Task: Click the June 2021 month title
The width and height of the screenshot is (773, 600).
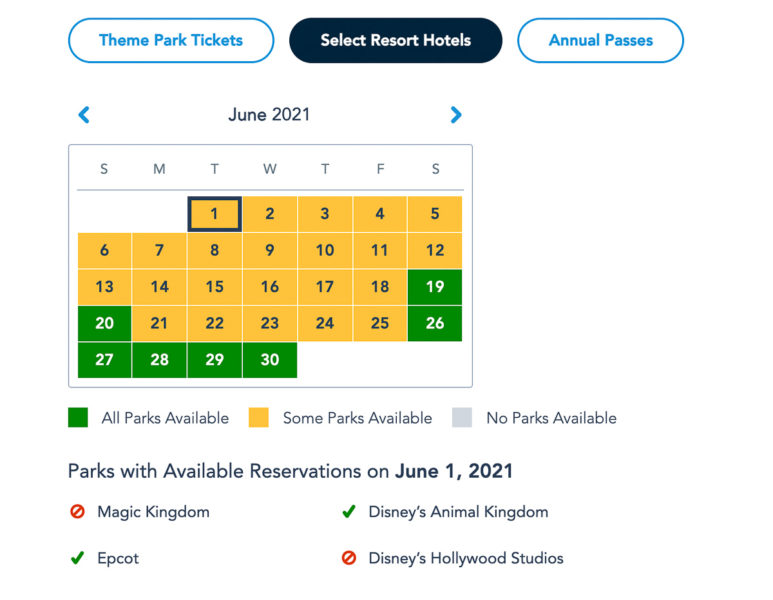Action: [x=269, y=115]
